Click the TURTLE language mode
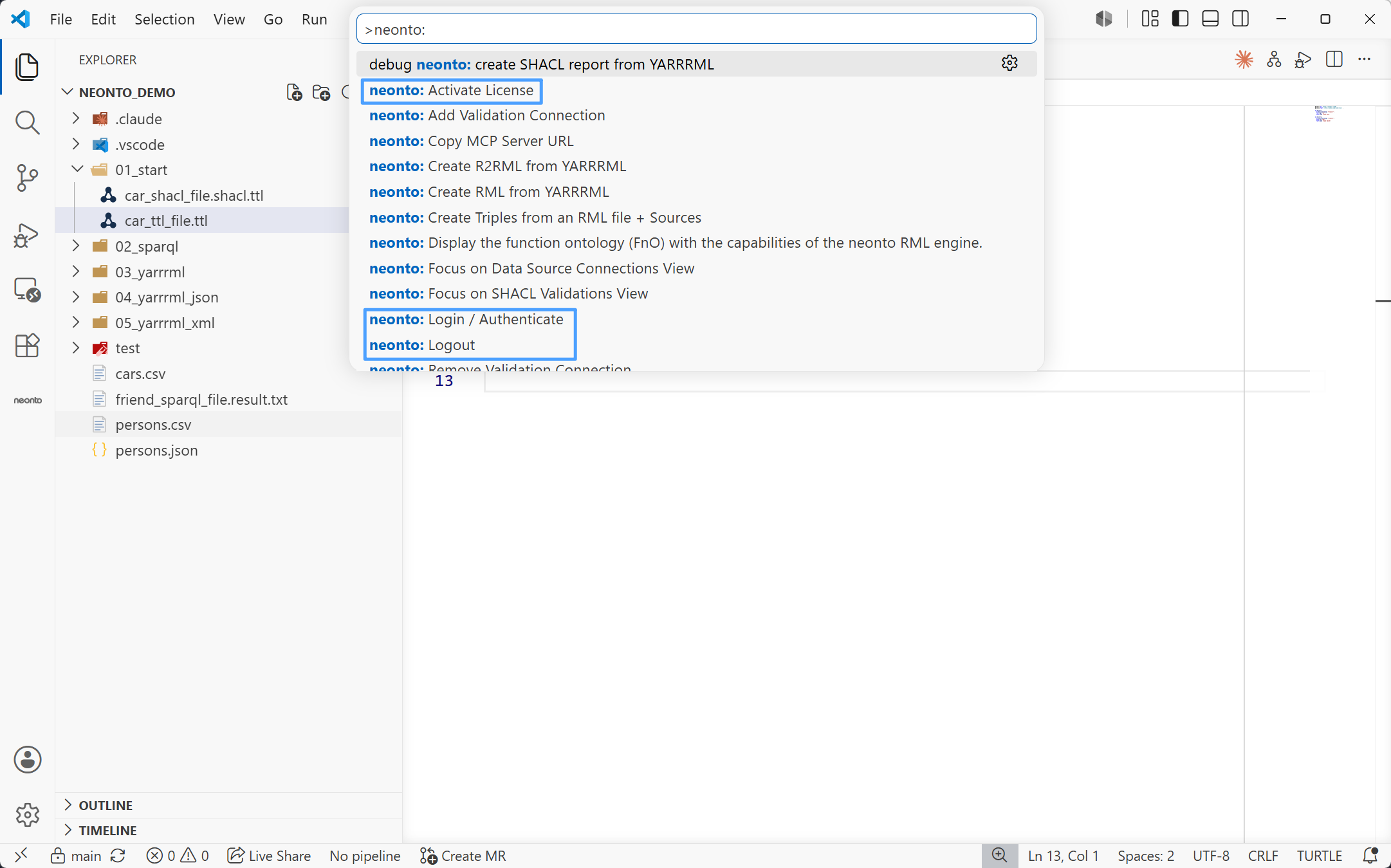The image size is (1391, 868). point(1319,855)
